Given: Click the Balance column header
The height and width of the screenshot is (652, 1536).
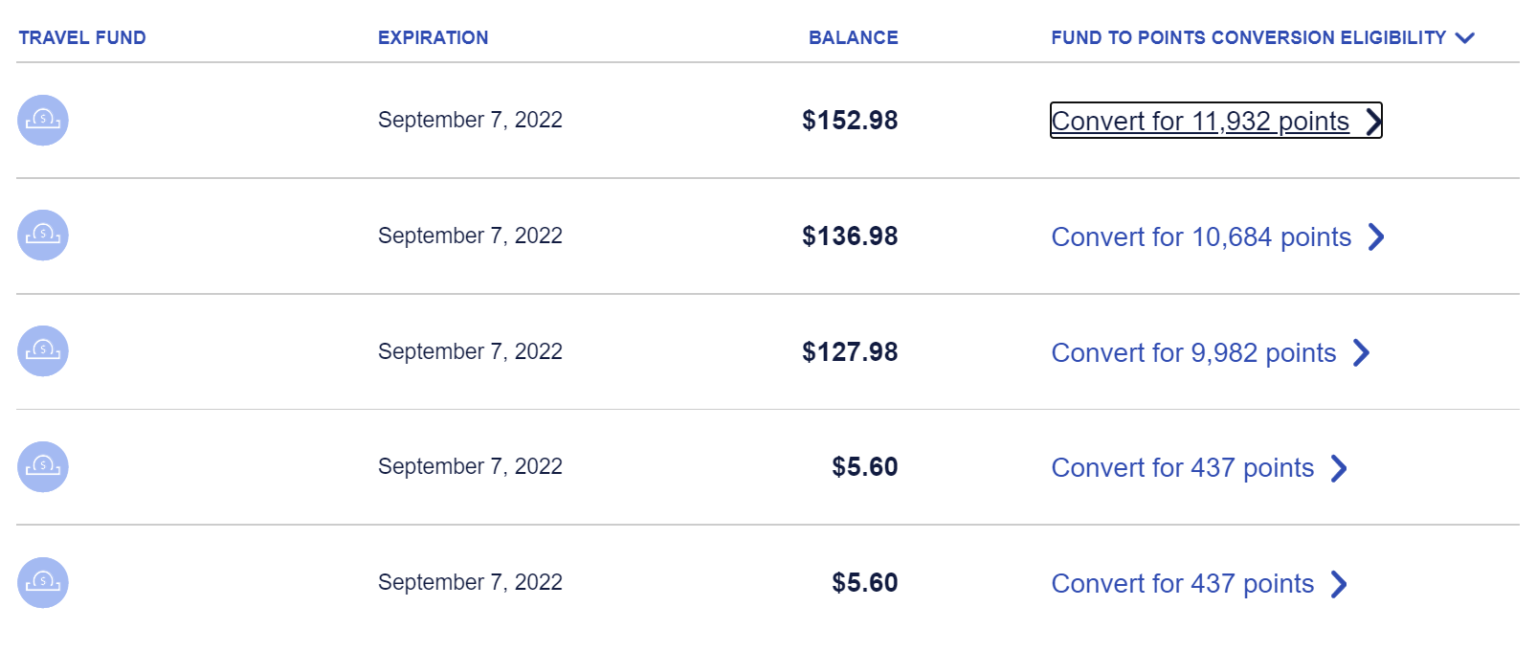Looking at the screenshot, I should (x=853, y=38).
